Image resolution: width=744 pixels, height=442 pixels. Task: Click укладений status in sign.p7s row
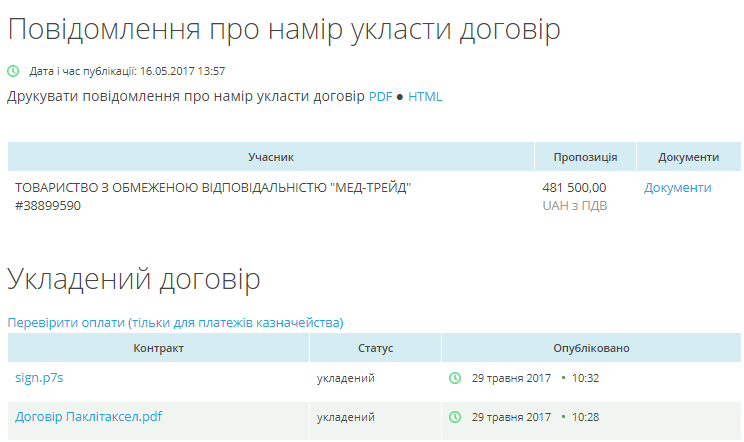[345, 378]
